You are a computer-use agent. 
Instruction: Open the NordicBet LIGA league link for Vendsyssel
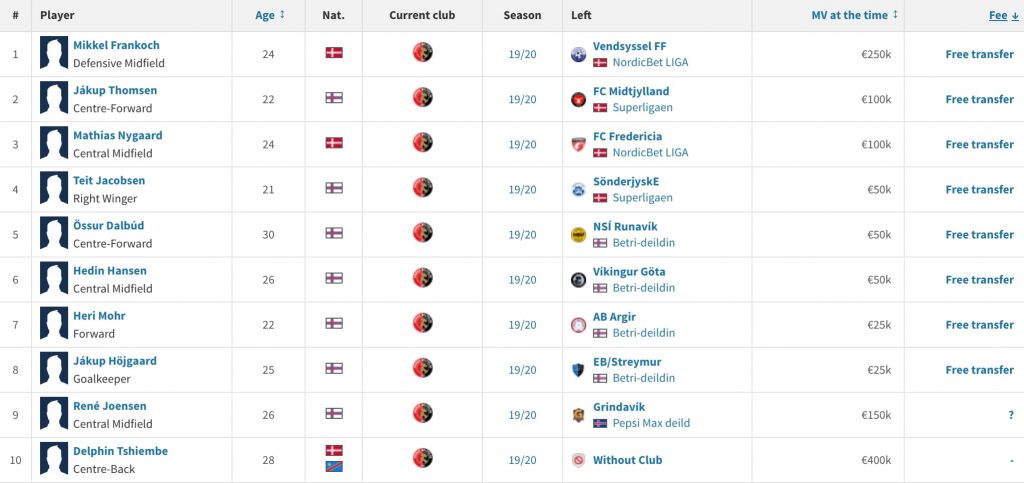point(650,63)
